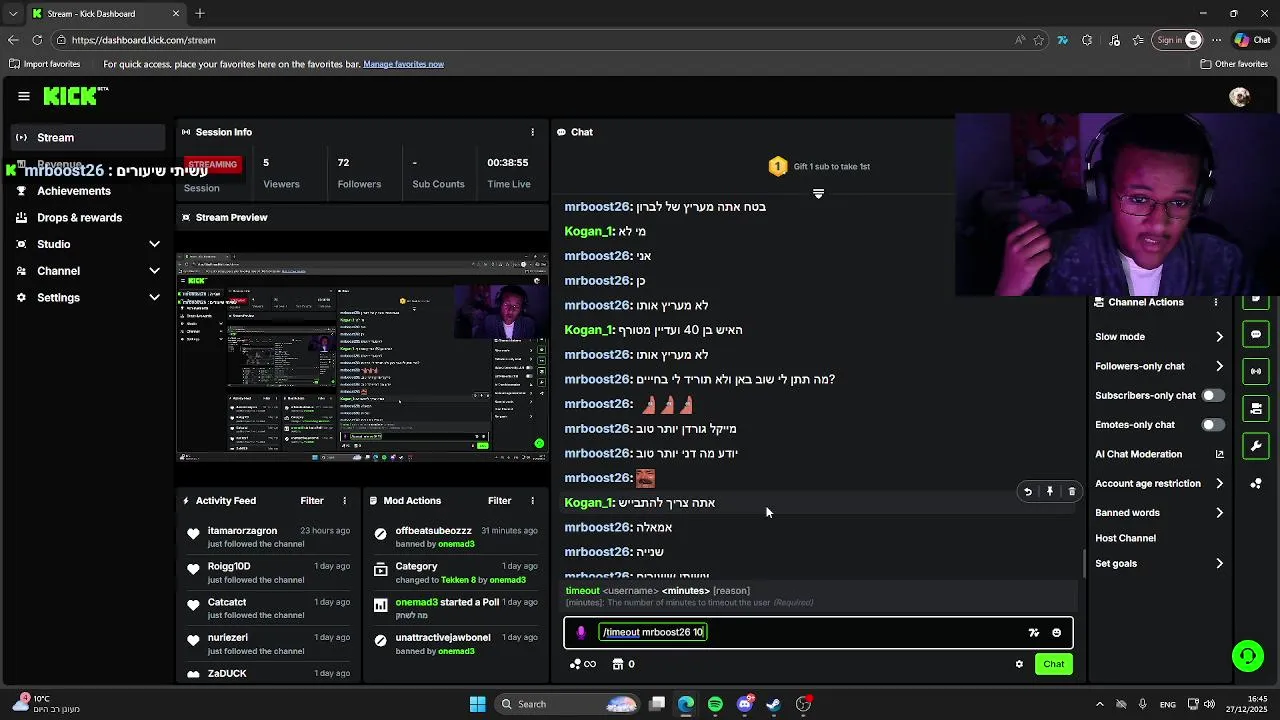Click Catcatct in Activity Feed
Viewport: 1280px width, 720px height.
point(227,602)
